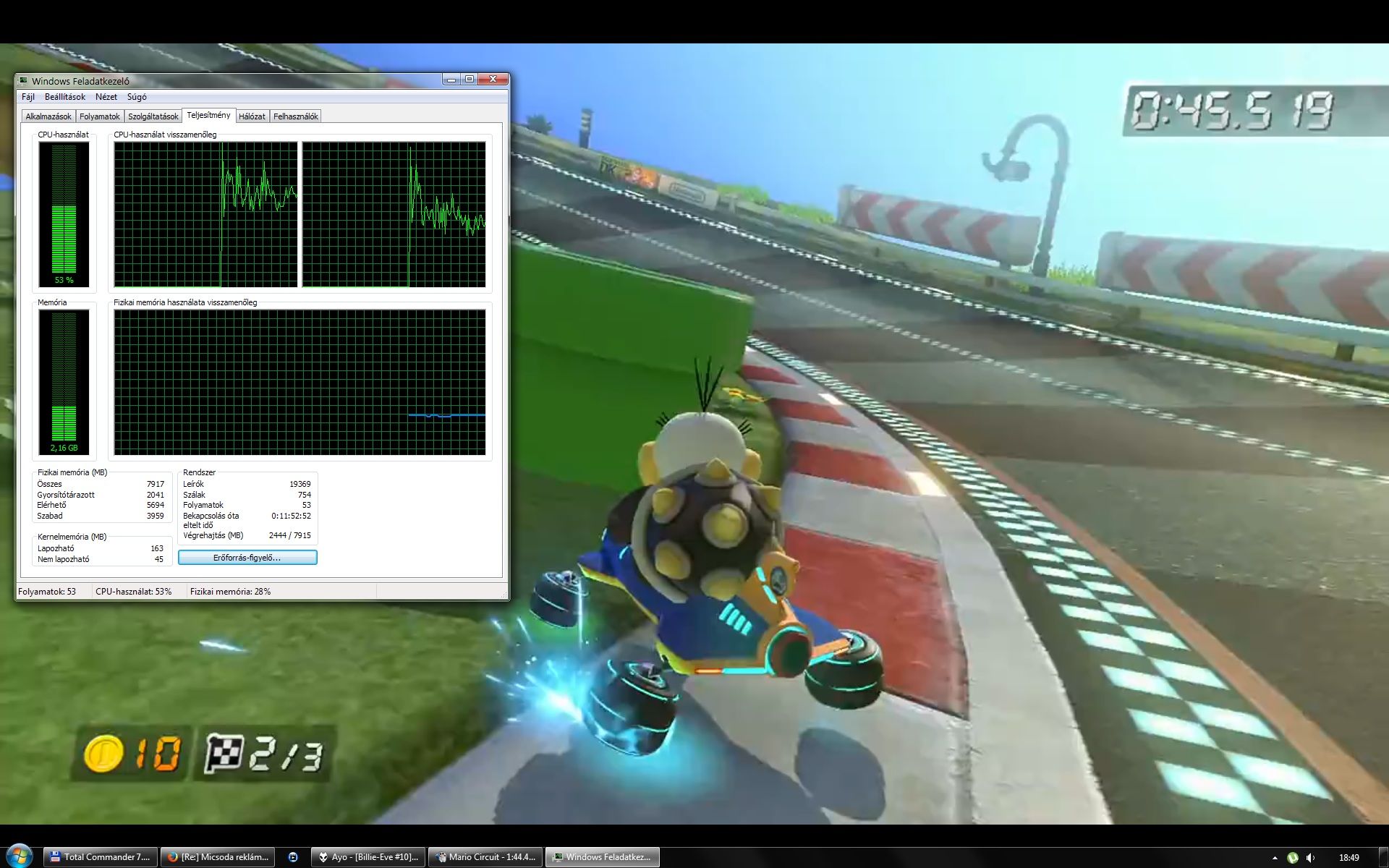Click status bar Fizikai memória: 28%
This screenshot has width=1389, height=868.
click(x=230, y=592)
